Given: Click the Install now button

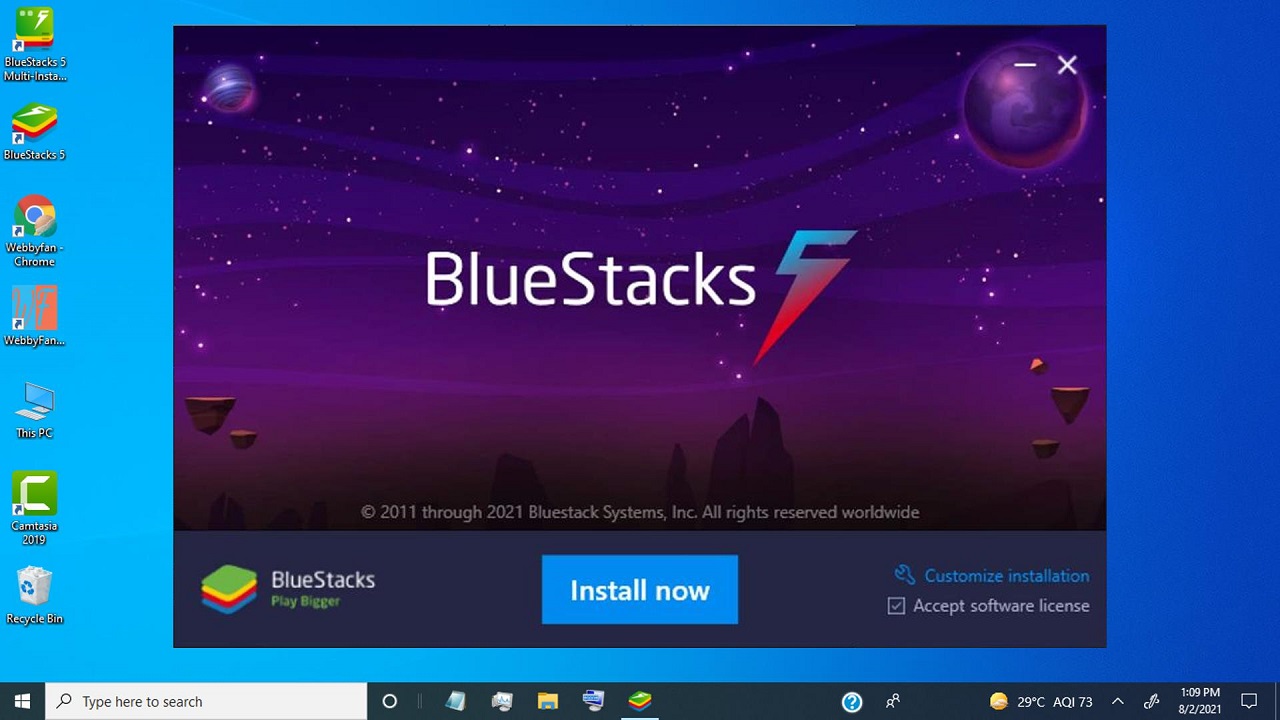Looking at the screenshot, I should tap(640, 590).
